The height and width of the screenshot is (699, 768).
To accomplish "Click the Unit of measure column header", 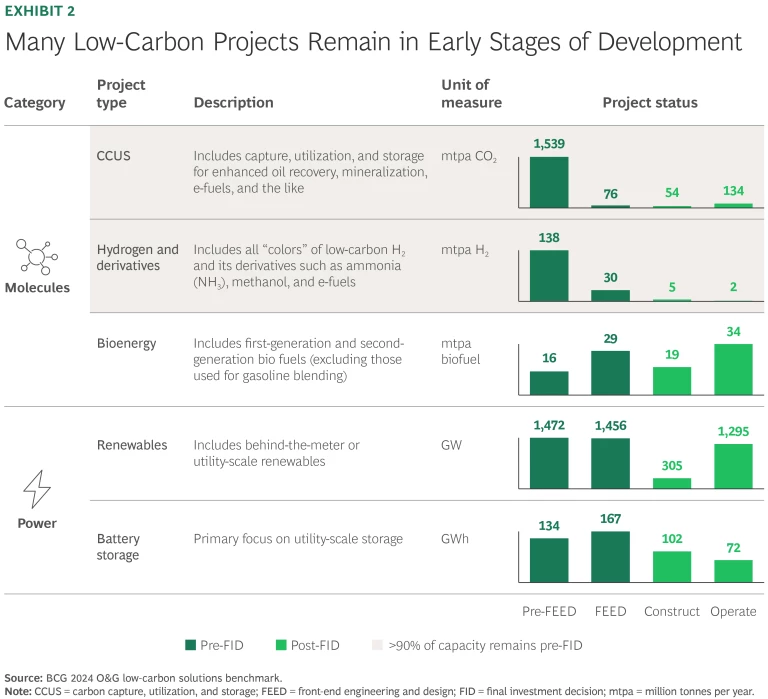I will pos(471,94).
